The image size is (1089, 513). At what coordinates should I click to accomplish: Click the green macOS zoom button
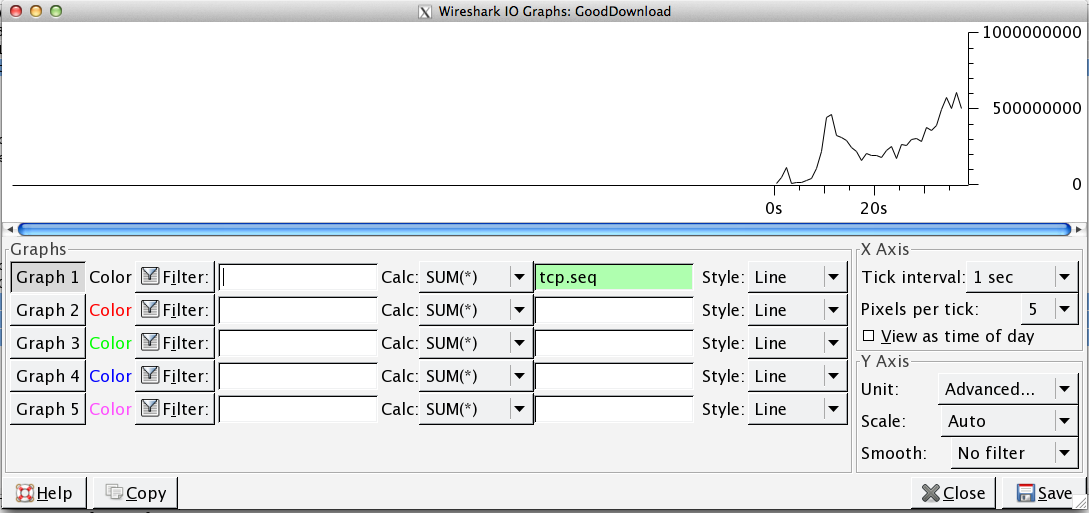[x=56, y=11]
